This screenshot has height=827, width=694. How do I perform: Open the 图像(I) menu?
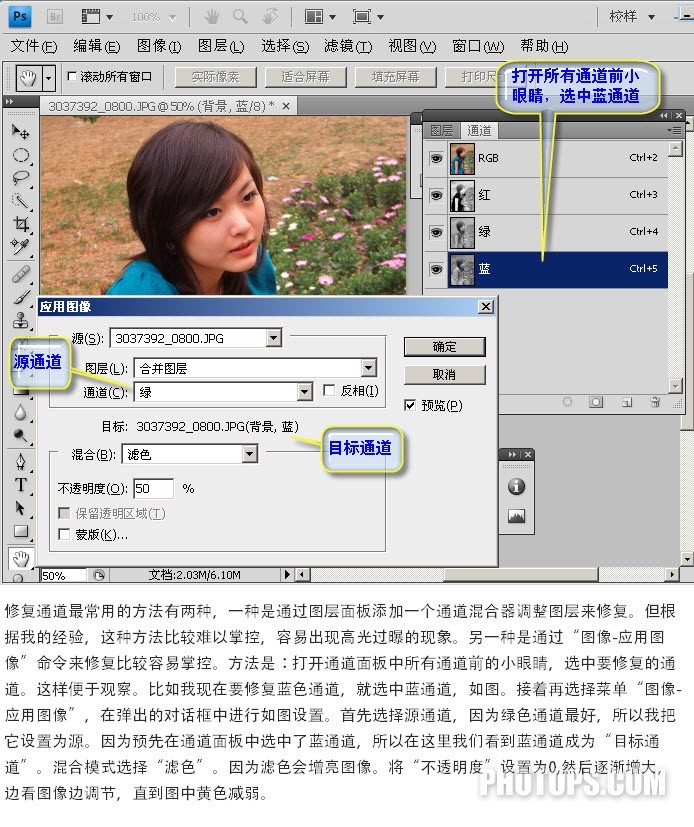pyautogui.click(x=159, y=46)
